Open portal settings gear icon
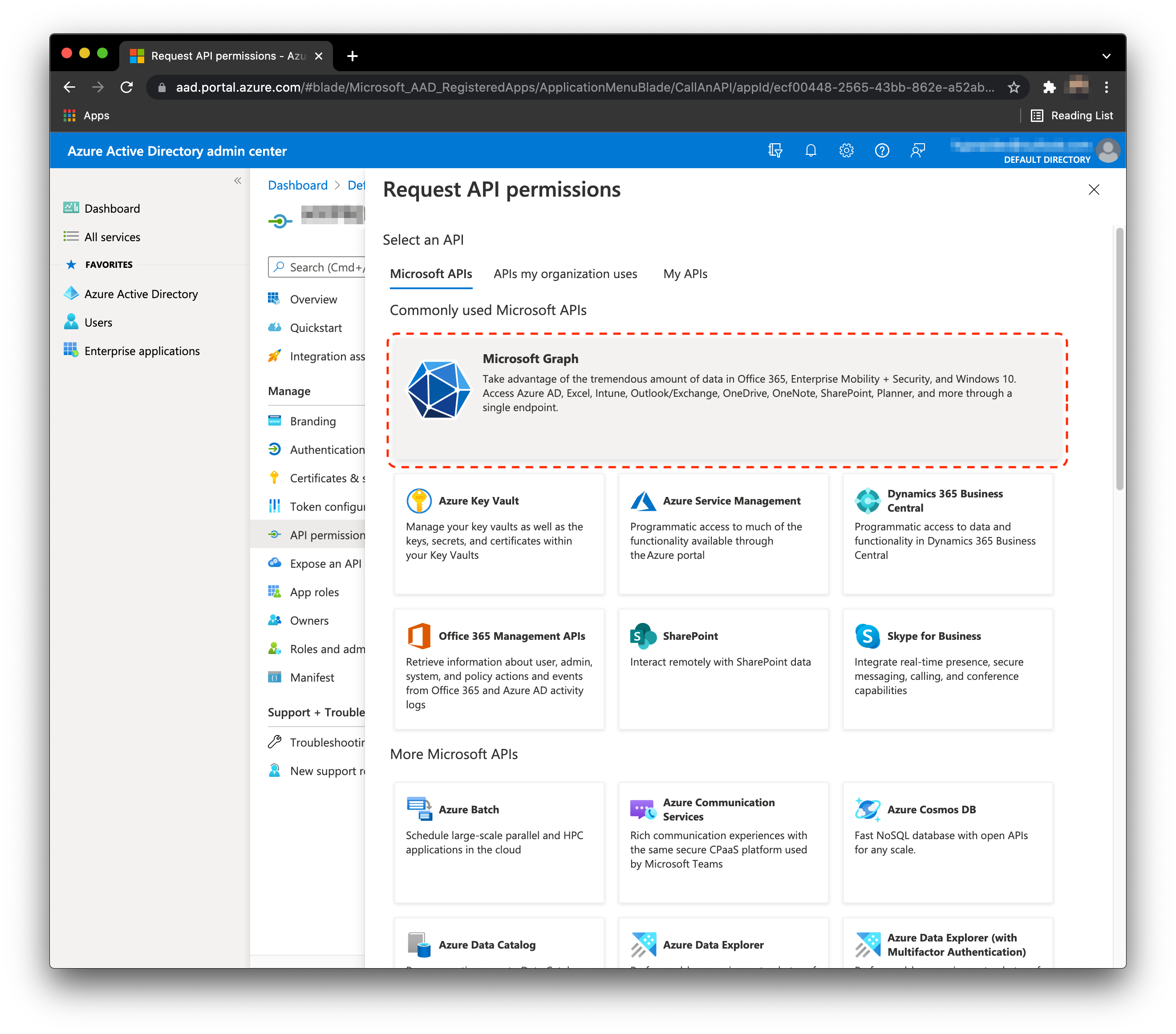Screen dimensions: 1176x1034 pos(846,151)
